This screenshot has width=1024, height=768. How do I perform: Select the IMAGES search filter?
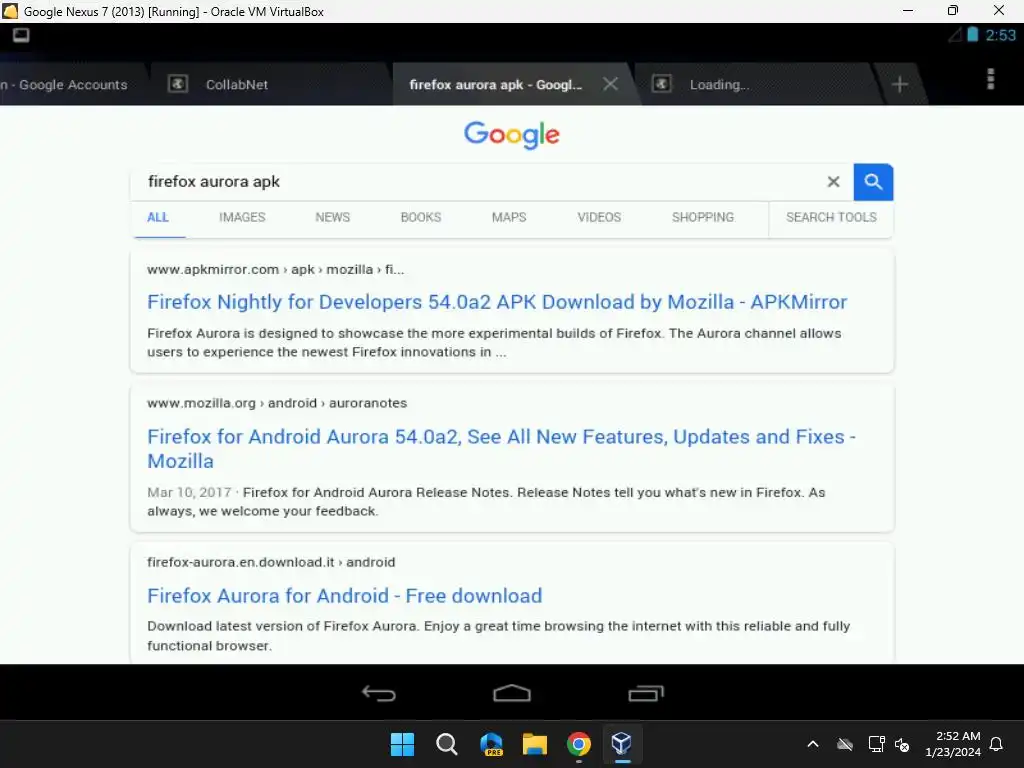(x=242, y=217)
